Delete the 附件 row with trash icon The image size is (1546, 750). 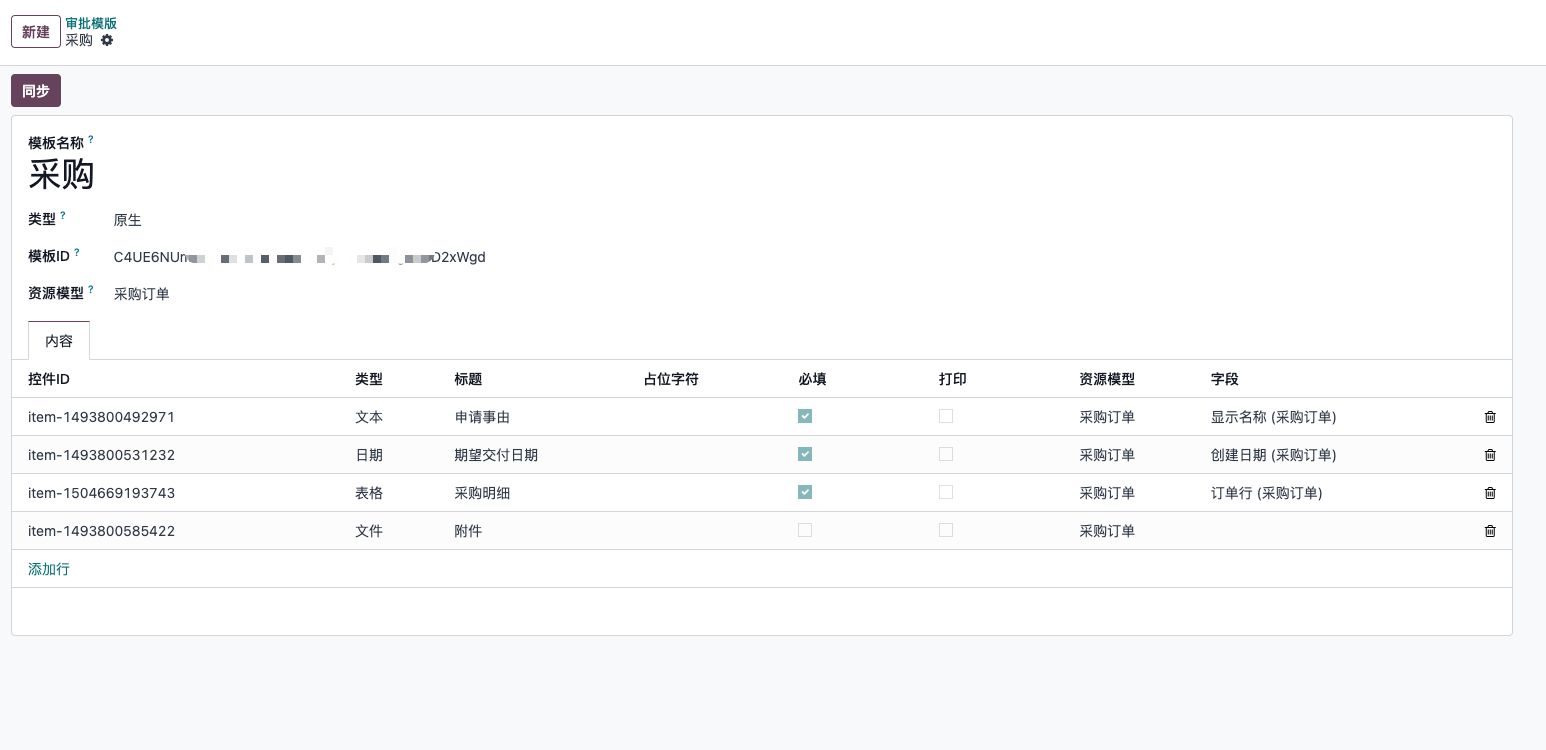[1490, 531]
